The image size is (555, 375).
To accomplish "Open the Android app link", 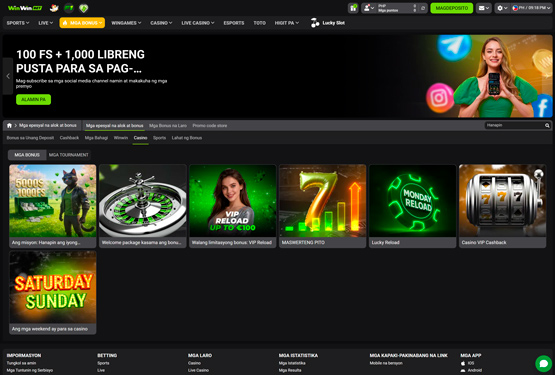I will [x=471, y=370].
